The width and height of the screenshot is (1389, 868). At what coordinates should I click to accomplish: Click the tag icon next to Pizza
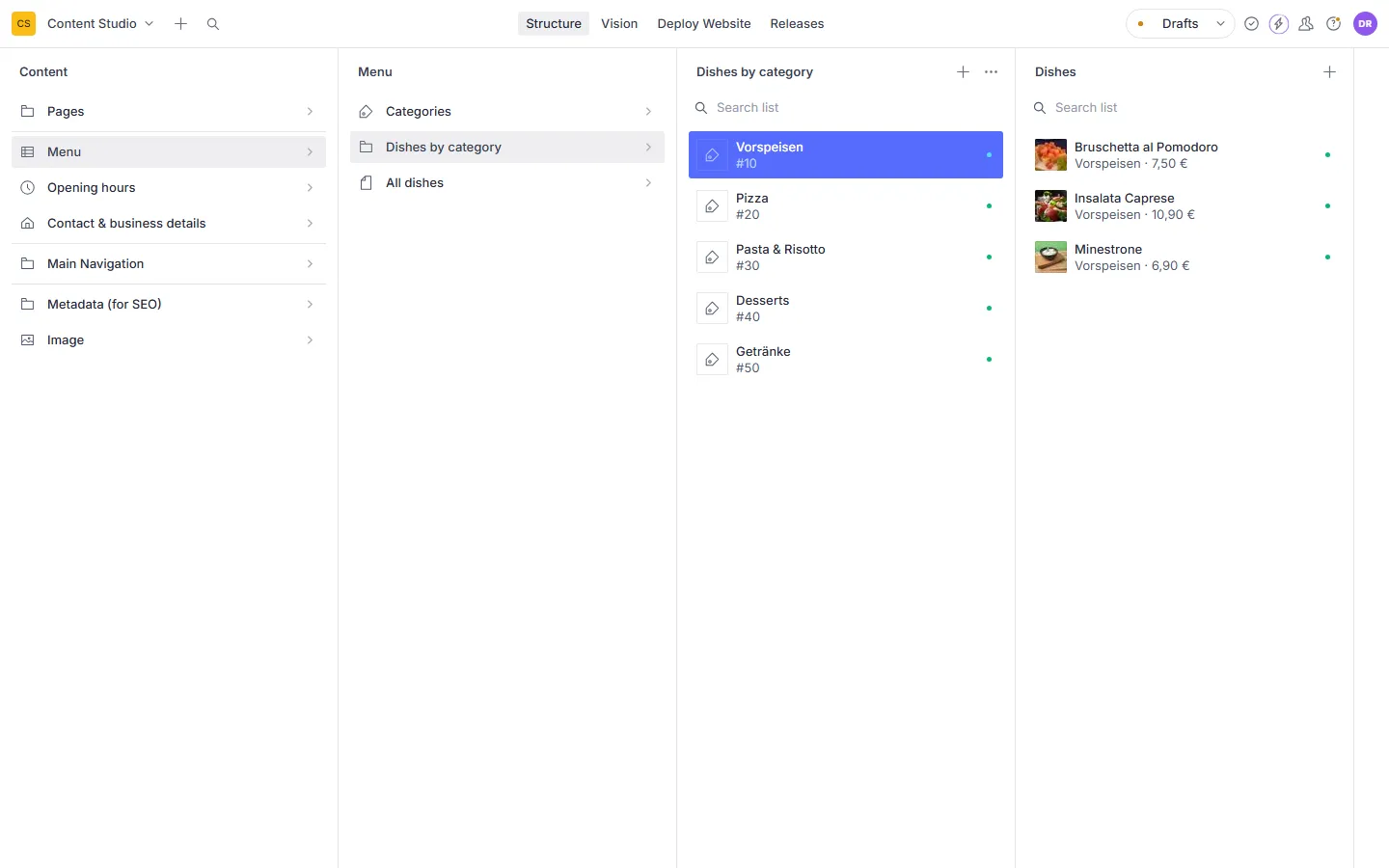(712, 206)
